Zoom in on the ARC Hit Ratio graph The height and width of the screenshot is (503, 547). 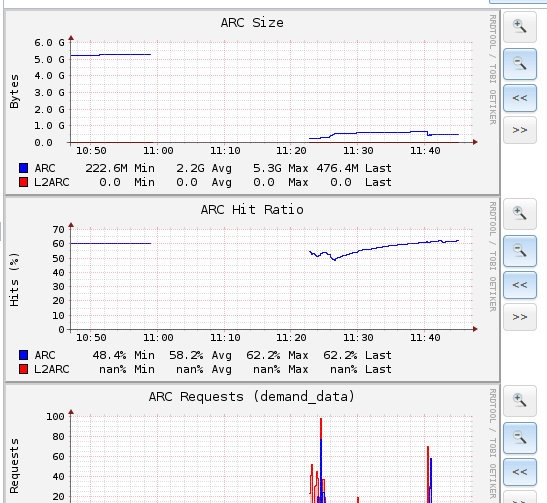pos(520,213)
